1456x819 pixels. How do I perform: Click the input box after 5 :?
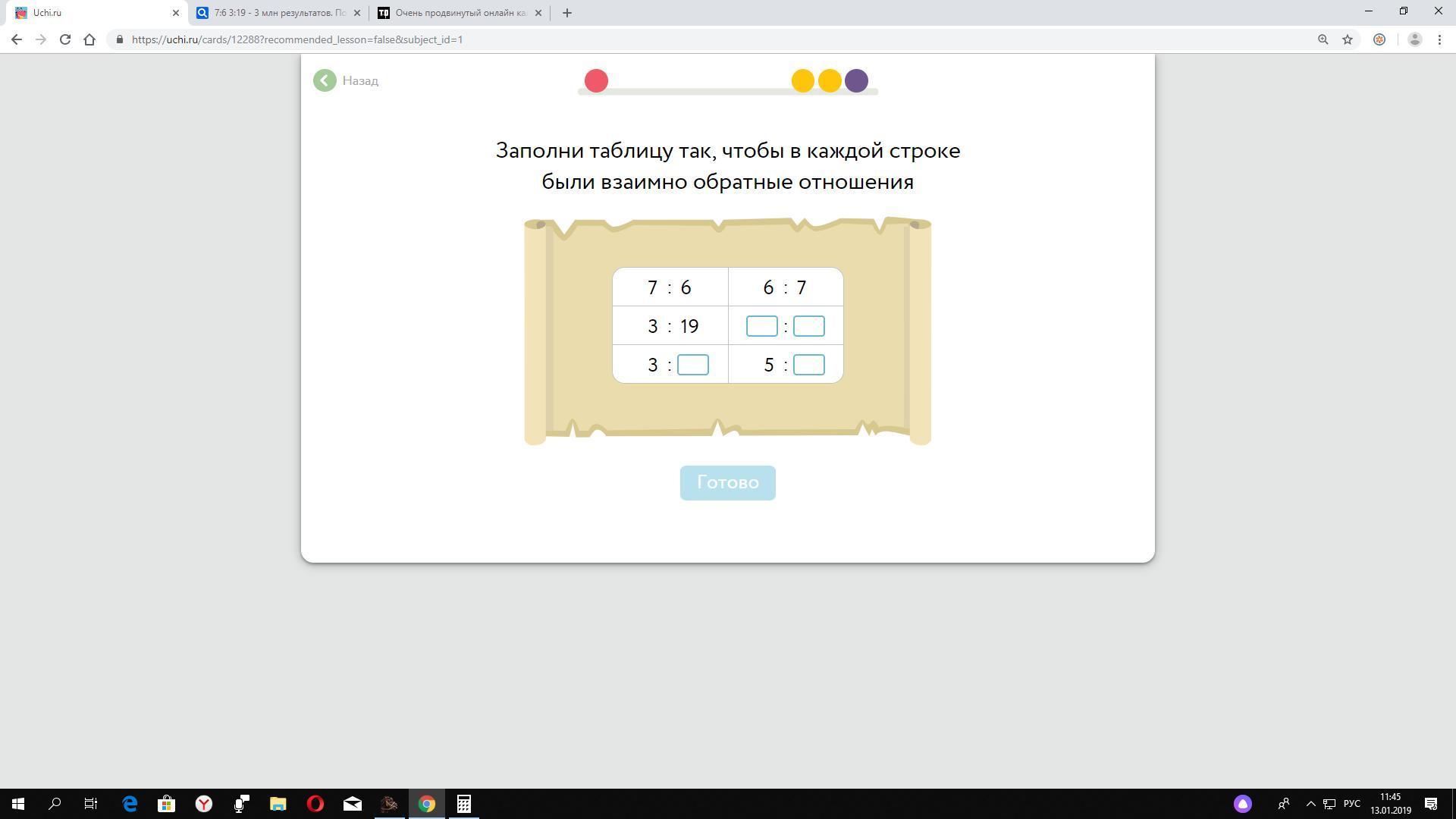[808, 365]
